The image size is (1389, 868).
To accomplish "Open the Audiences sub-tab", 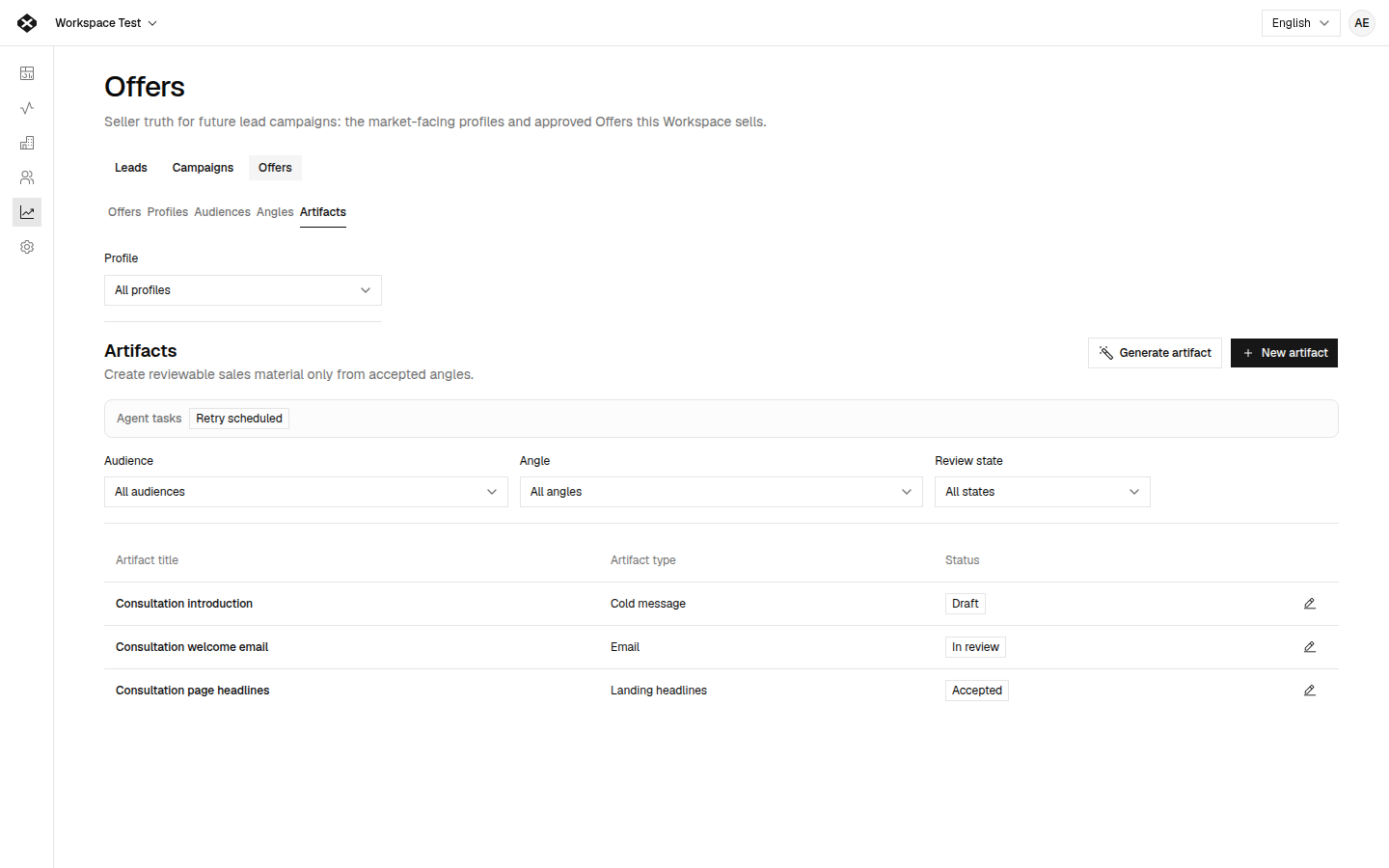I will point(222,212).
